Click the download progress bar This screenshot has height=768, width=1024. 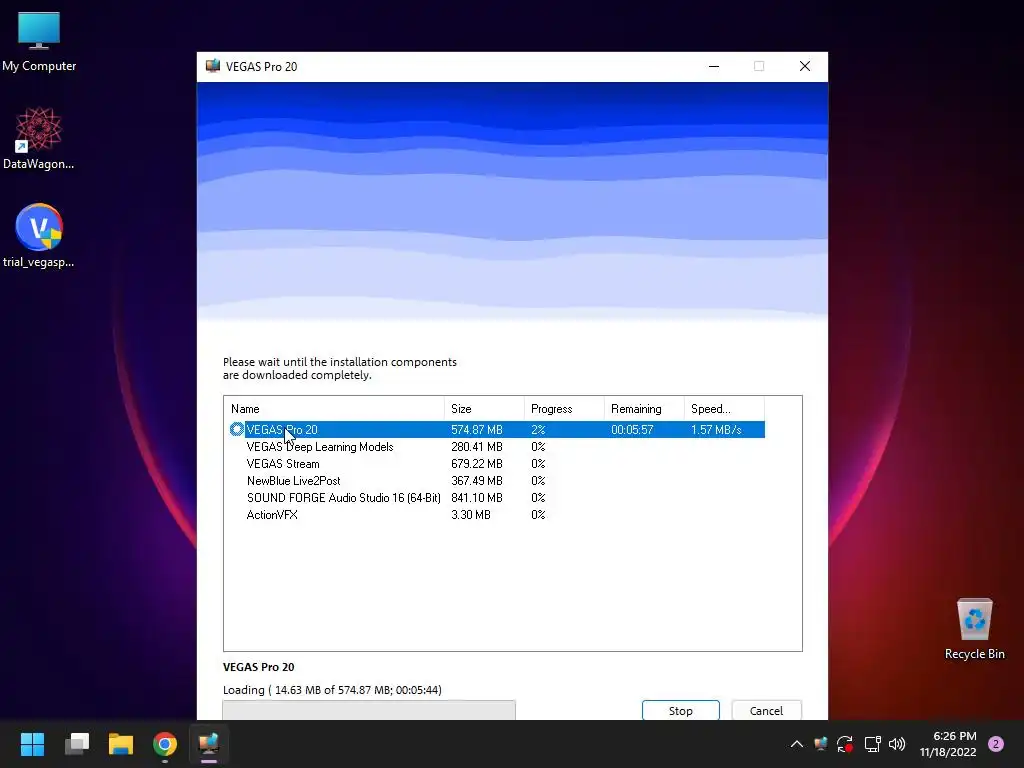pos(369,710)
